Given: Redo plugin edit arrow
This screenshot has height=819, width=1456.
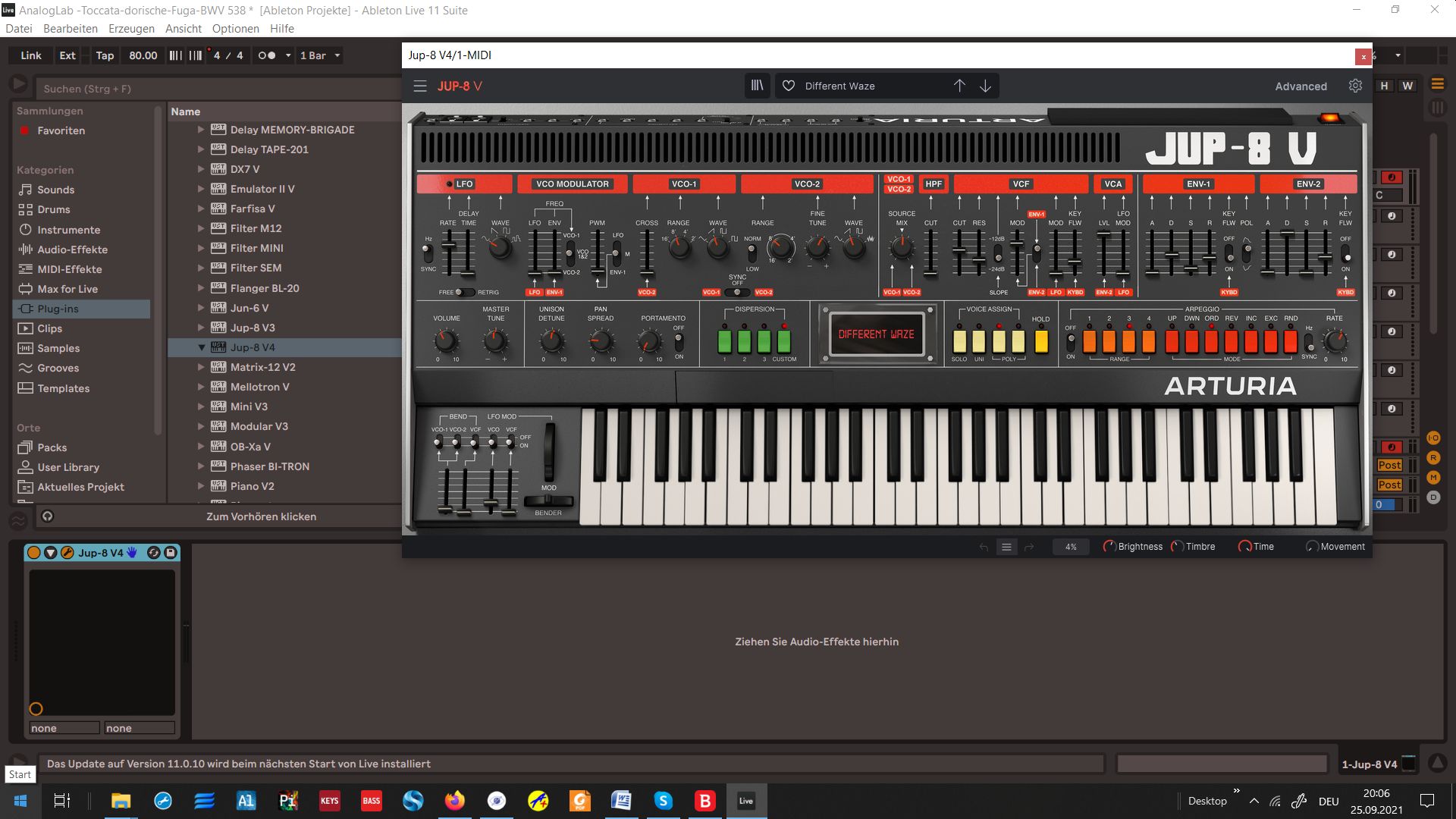Looking at the screenshot, I should (1029, 547).
